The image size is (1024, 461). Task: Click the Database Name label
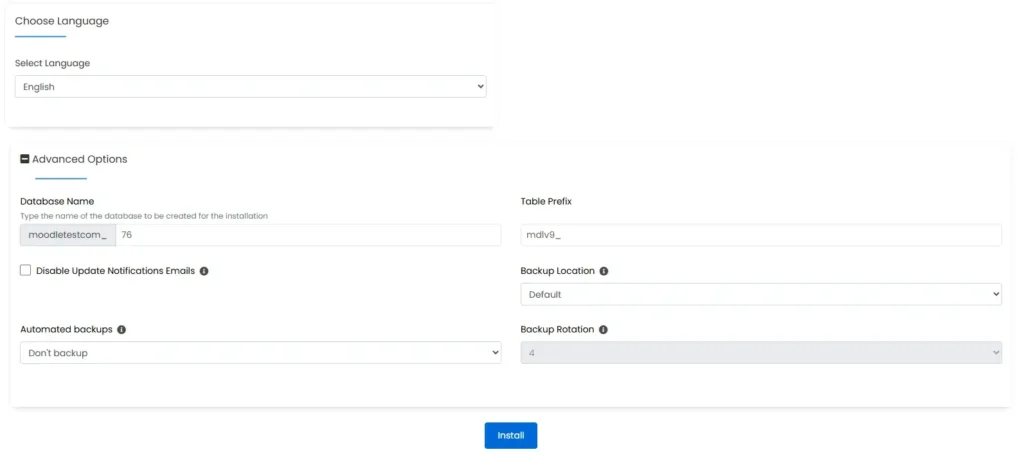pos(57,201)
